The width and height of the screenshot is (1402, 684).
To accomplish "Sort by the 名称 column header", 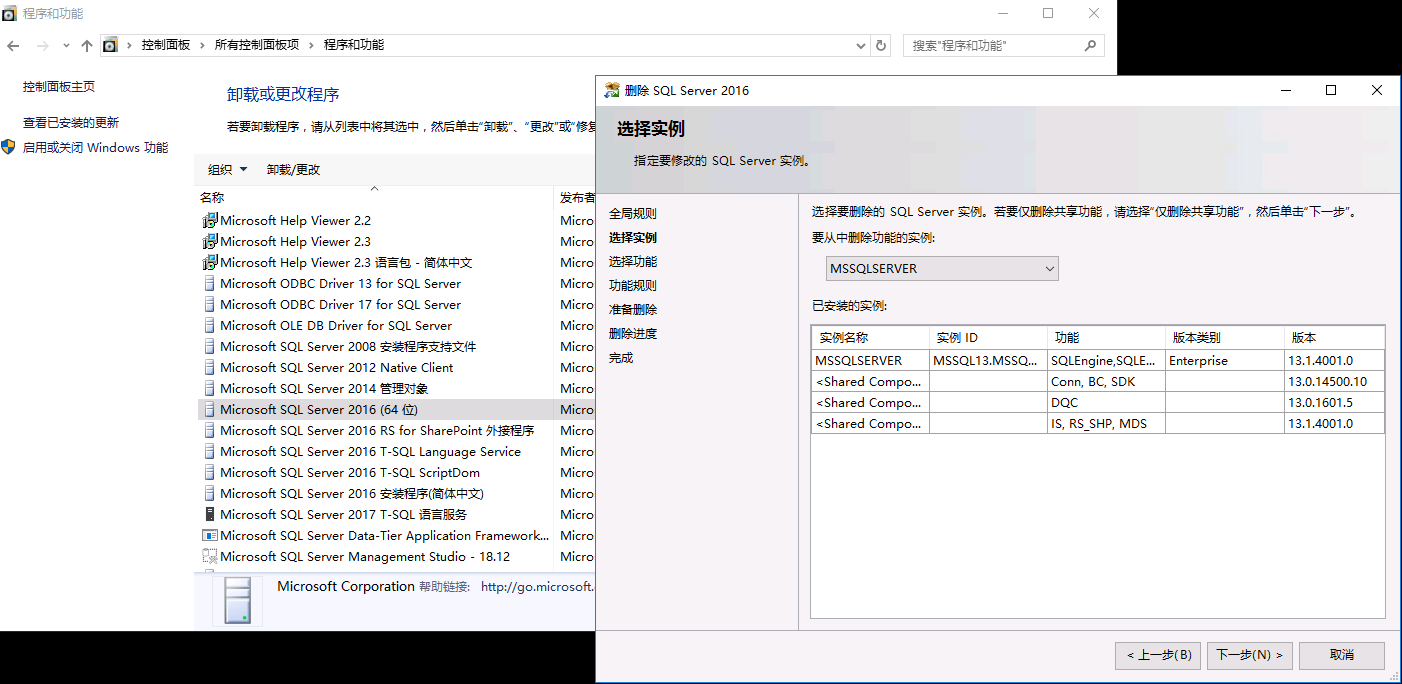I will click(375, 198).
